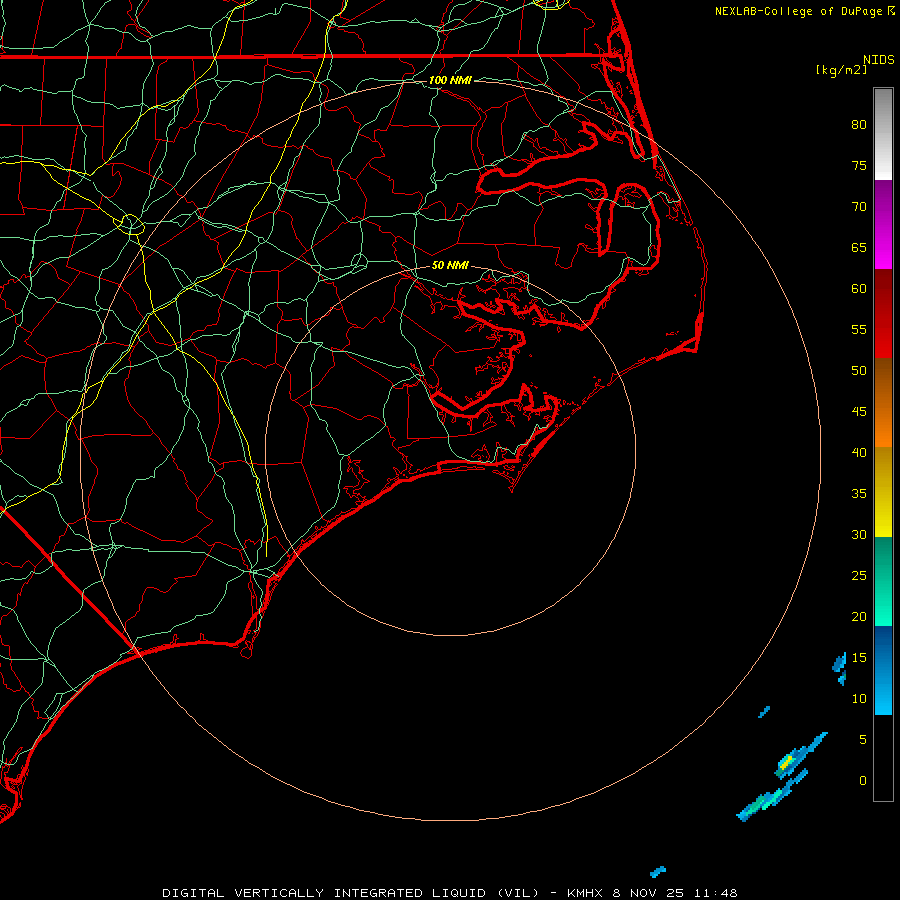Select the 50 NMI range ring label
The height and width of the screenshot is (900, 900).
(x=450, y=265)
